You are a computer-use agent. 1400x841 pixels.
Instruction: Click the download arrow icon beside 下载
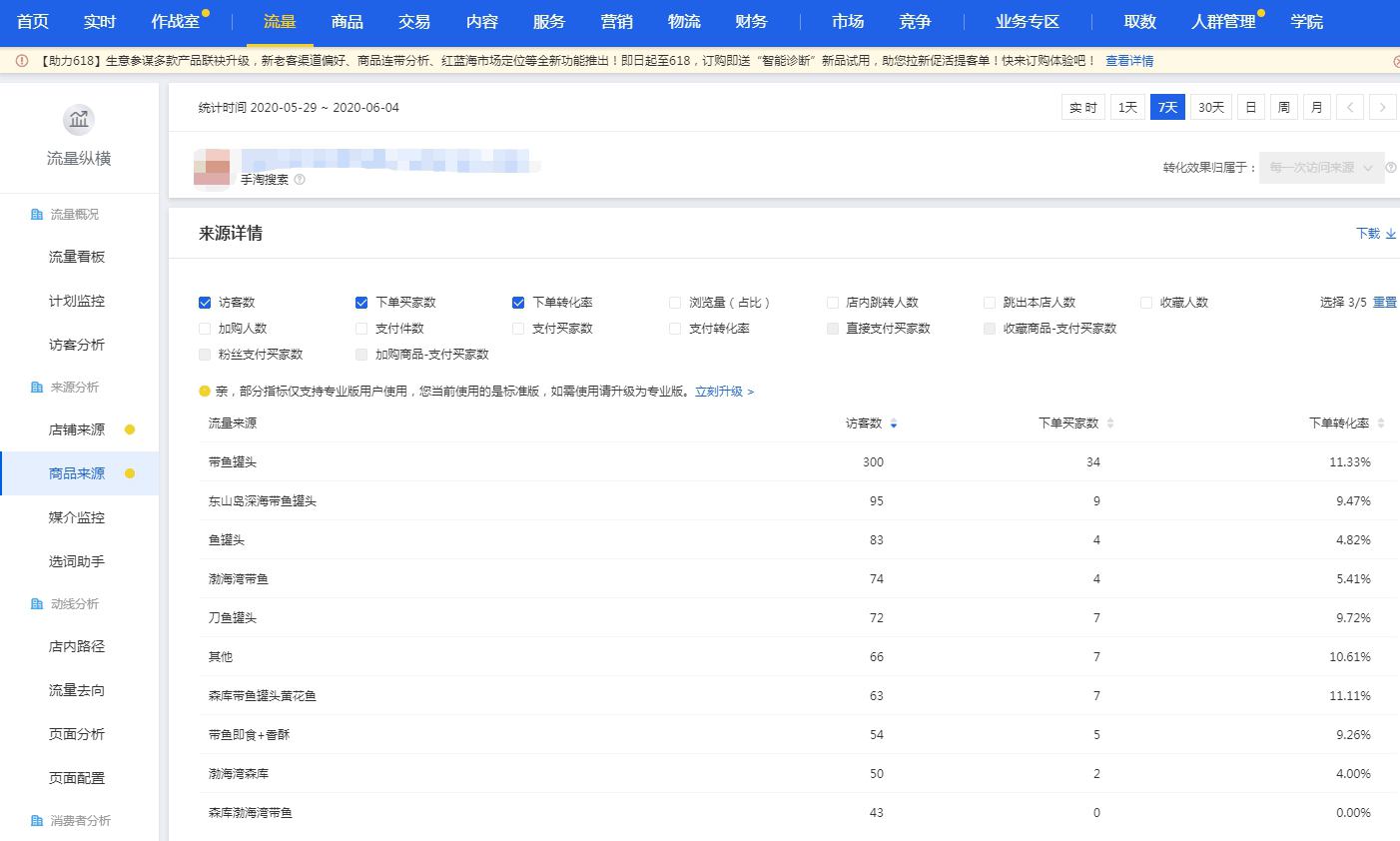[x=1391, y=234]
